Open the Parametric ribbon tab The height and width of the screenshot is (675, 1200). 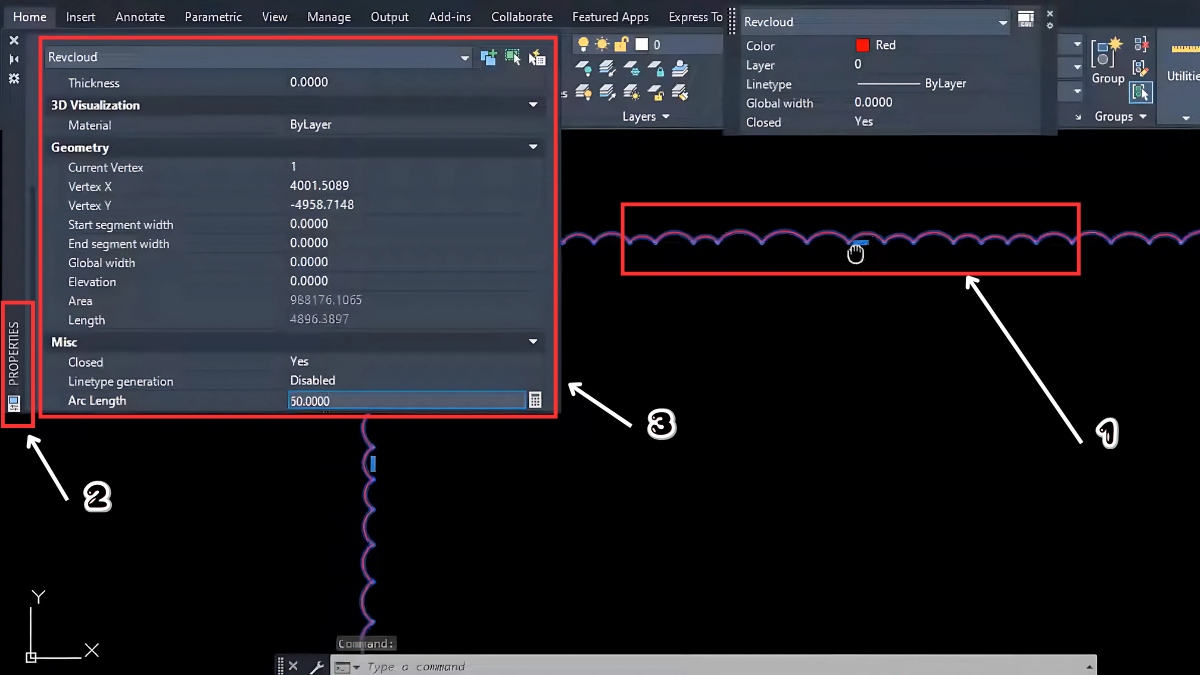click(213, 17)
